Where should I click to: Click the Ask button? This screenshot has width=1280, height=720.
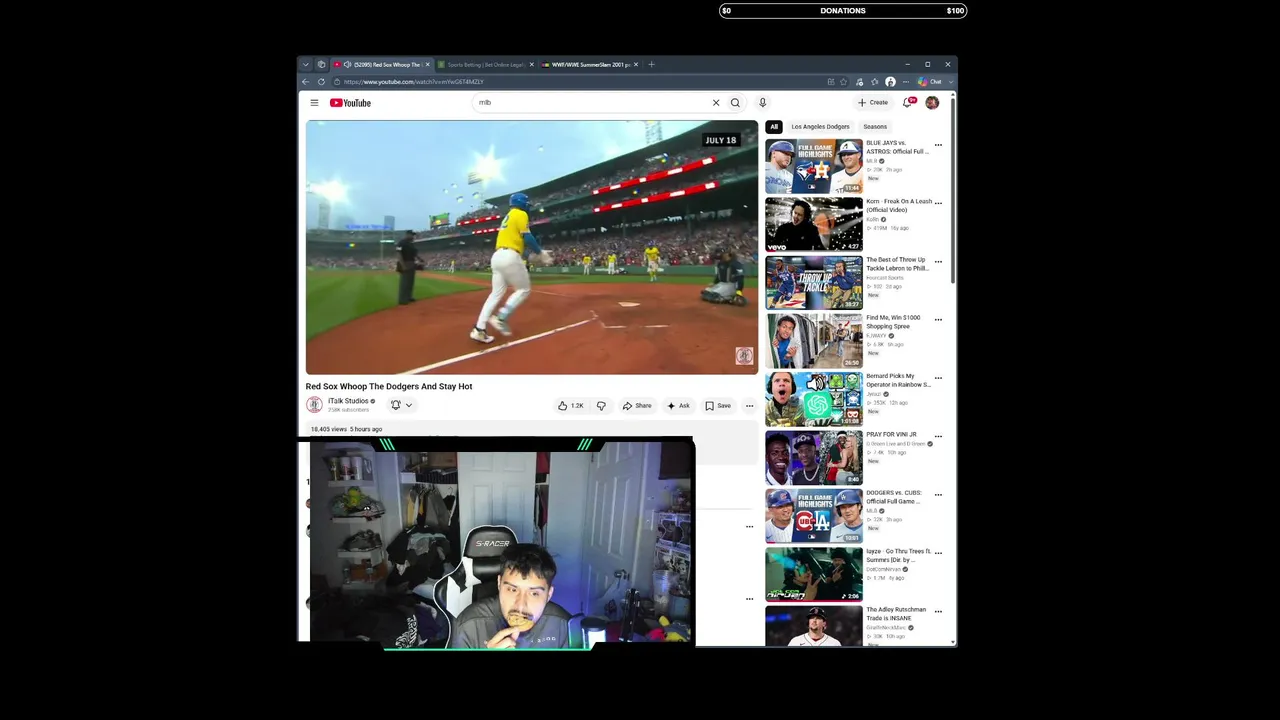coord(678,406)
